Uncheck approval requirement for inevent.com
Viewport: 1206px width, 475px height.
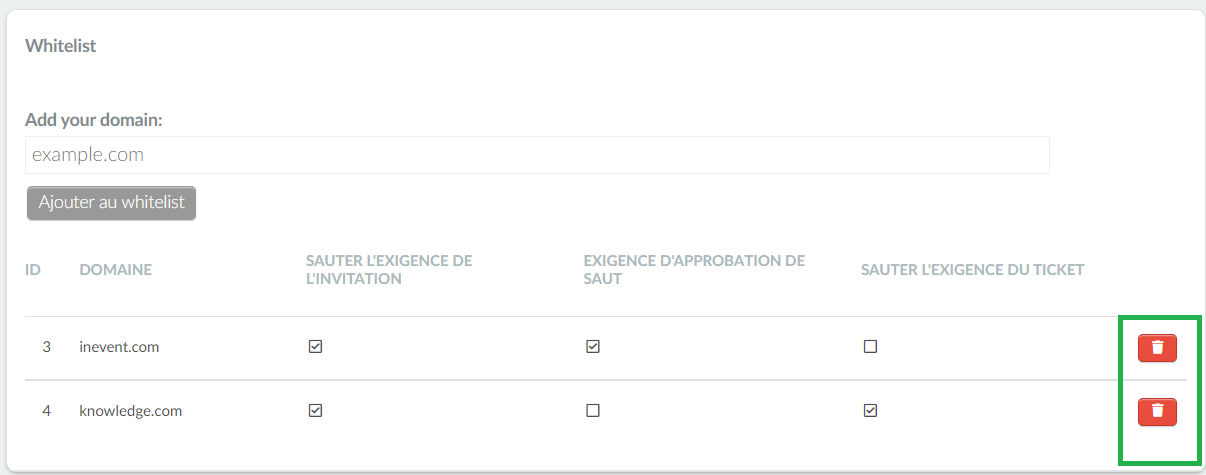click(x=593, y=347)
